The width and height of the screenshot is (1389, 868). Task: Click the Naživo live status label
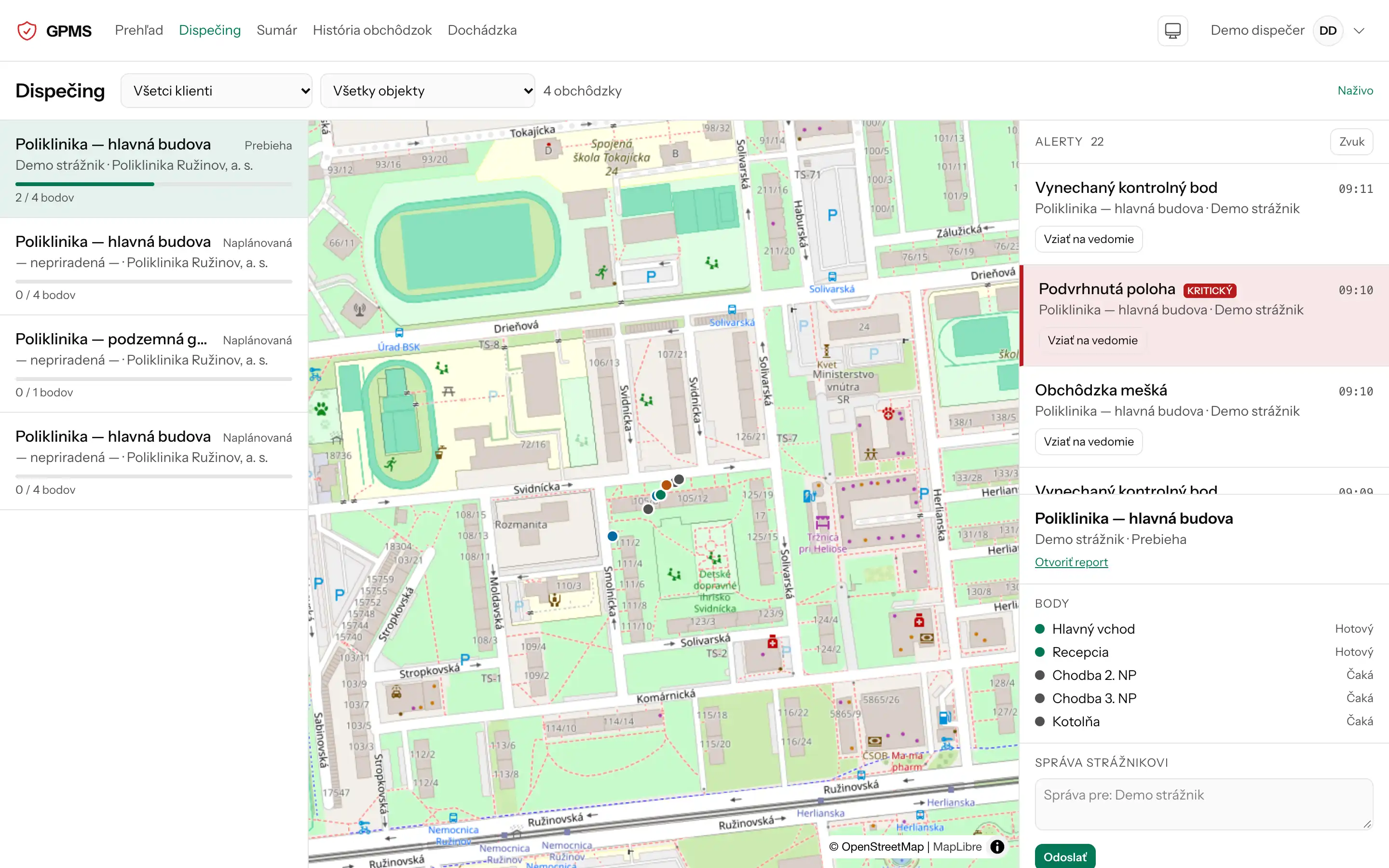click(1355, 91)
